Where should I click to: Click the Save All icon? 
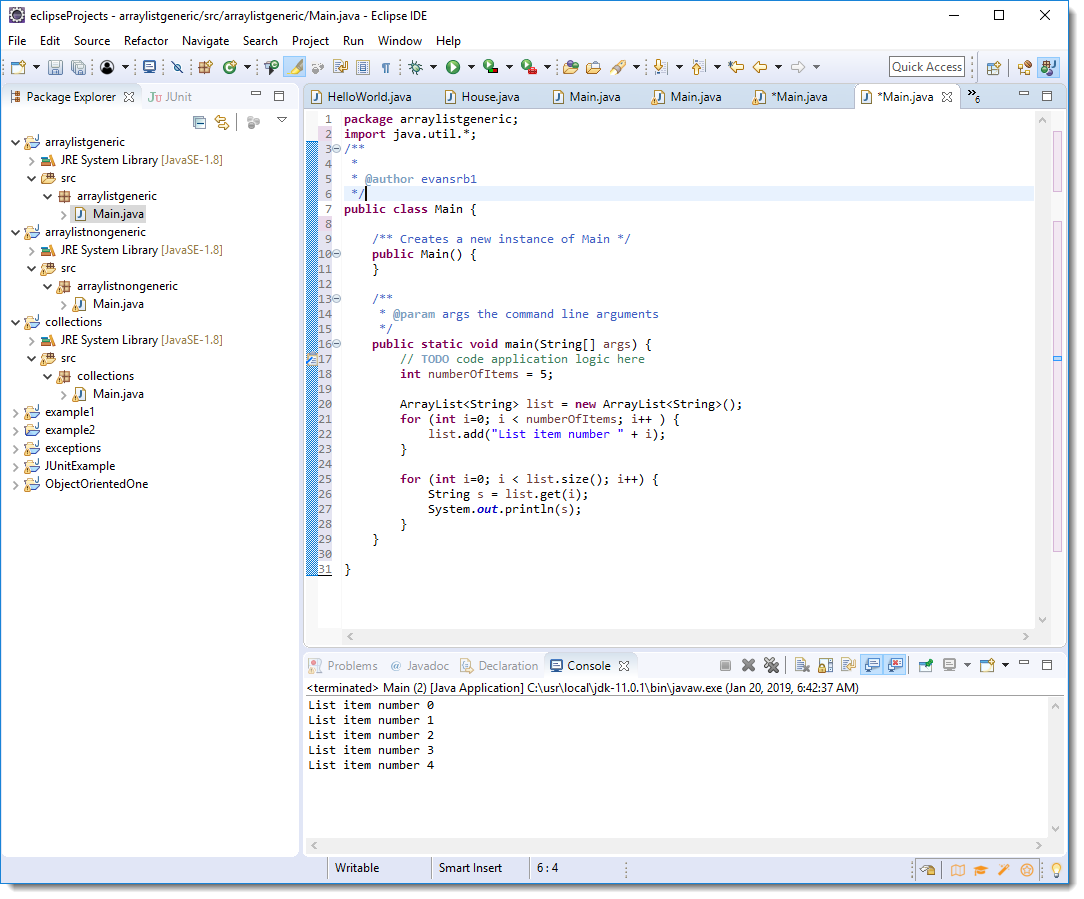[x=78, y=67]
